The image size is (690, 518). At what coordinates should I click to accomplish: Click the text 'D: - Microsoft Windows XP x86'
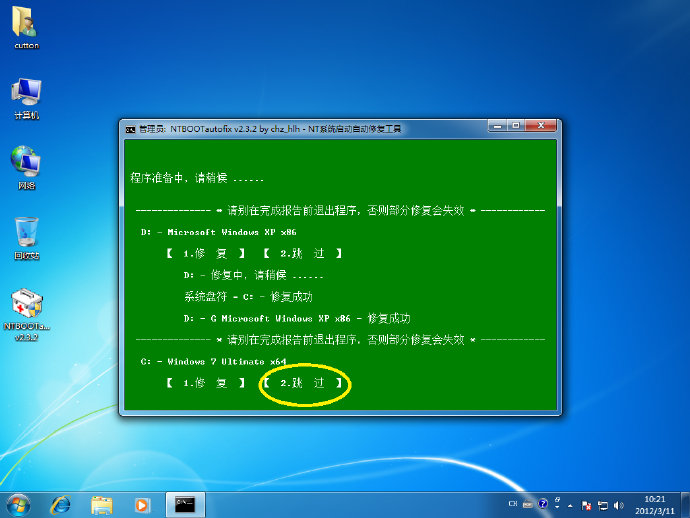219,232
